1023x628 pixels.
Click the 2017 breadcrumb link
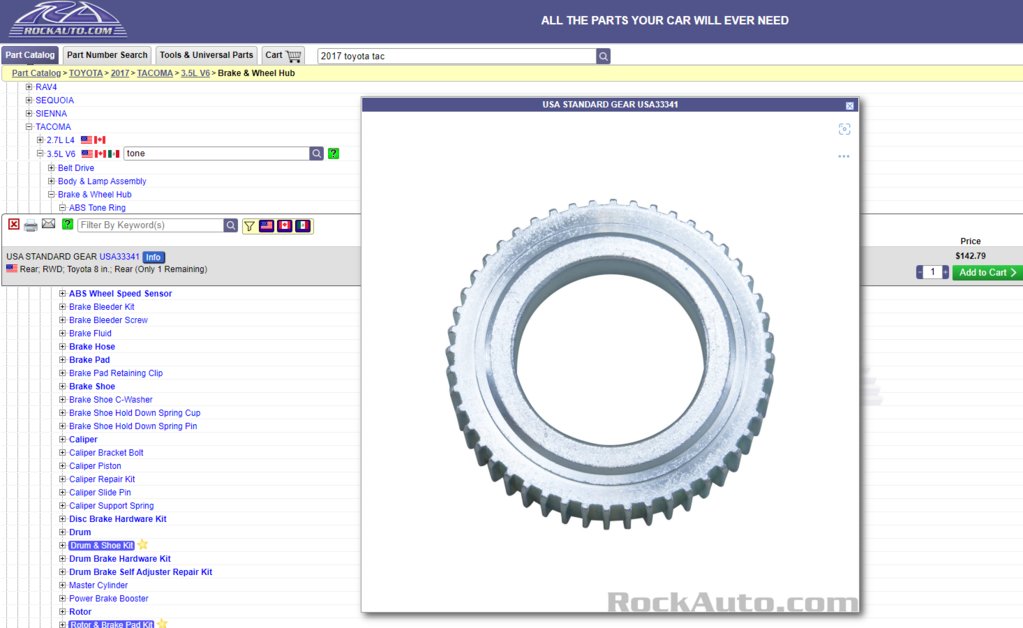tap(120, 73)
